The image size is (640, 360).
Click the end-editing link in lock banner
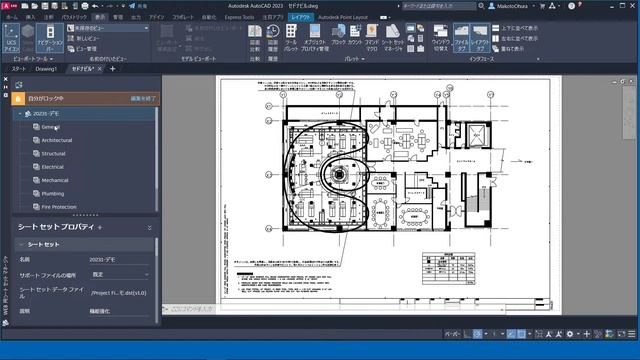pos(143,99)
